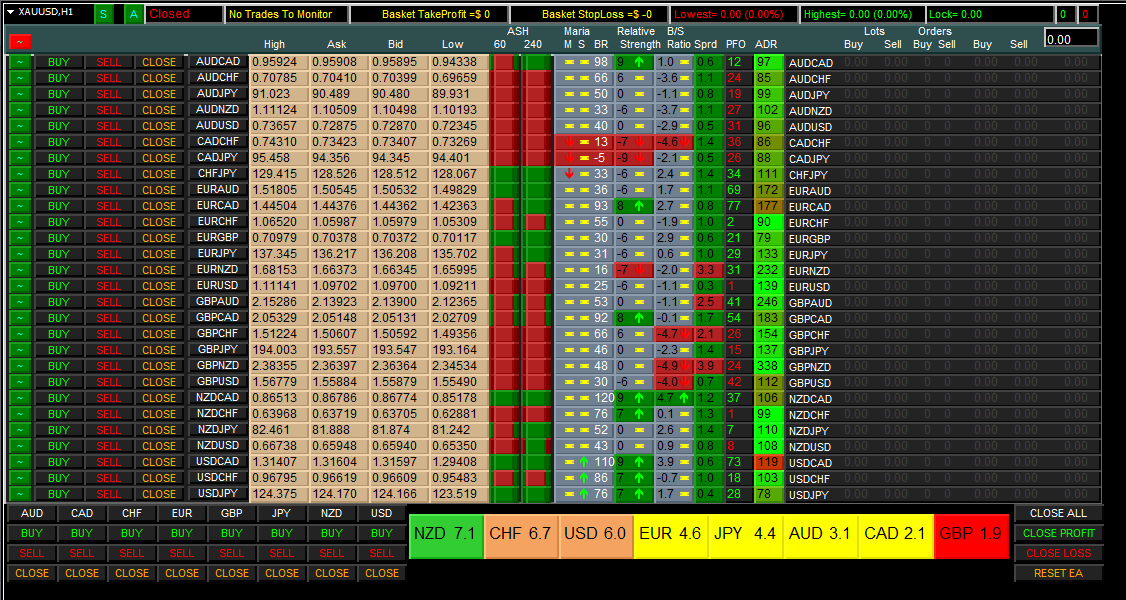This screenshot has width=1126, height=600.
Task: Click SELL under the GBP basket
Action: (x=232, y=553)
